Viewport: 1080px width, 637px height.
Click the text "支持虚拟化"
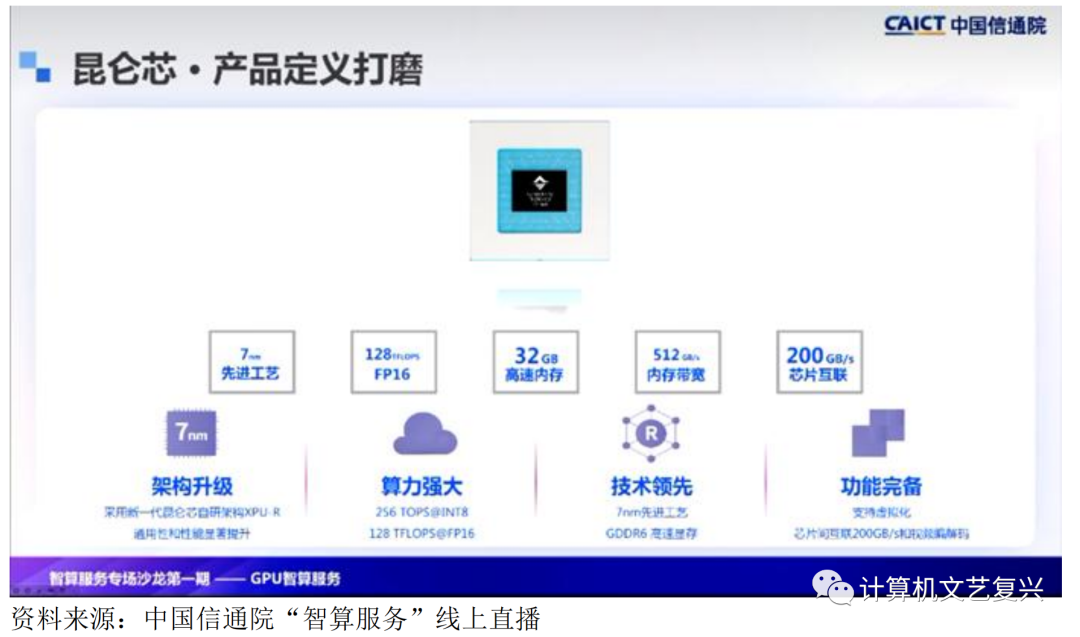(881, 512)
